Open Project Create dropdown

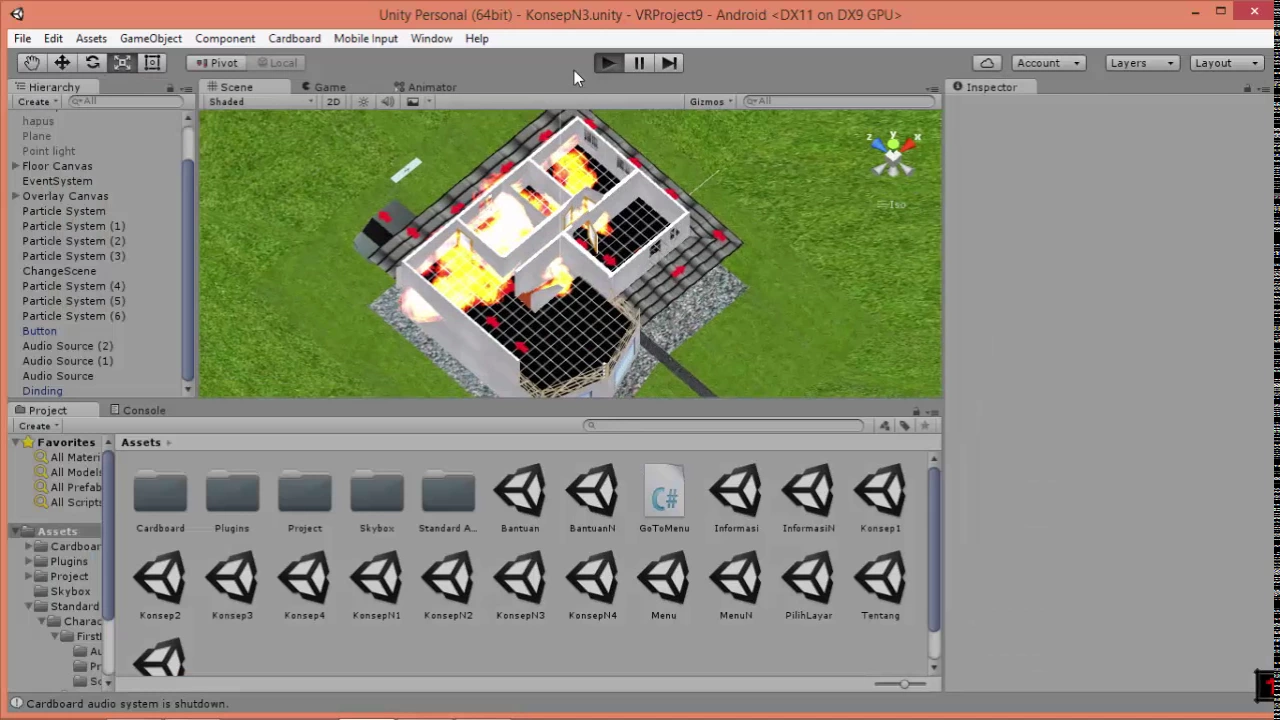38,426
